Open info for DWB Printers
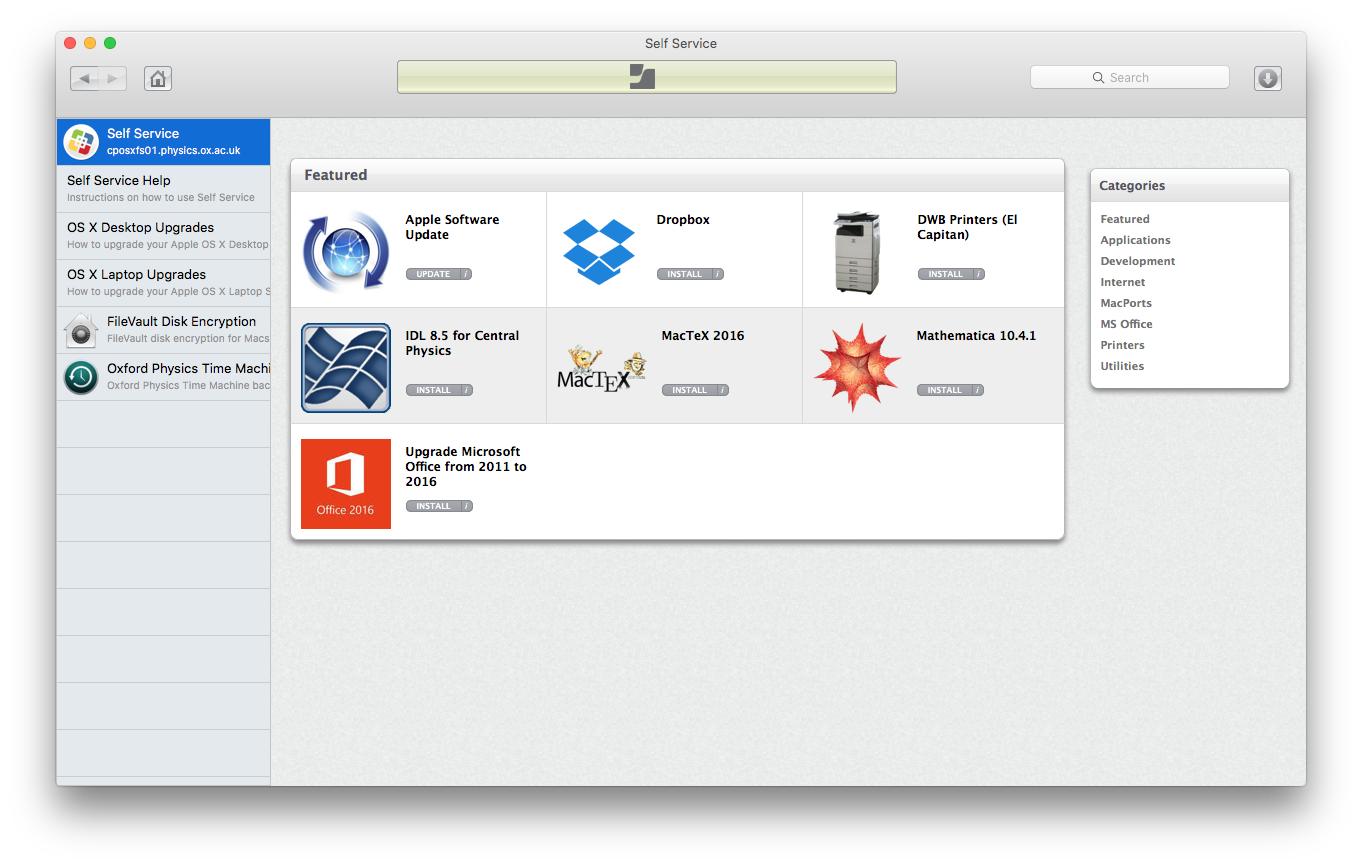 [978, 274]
